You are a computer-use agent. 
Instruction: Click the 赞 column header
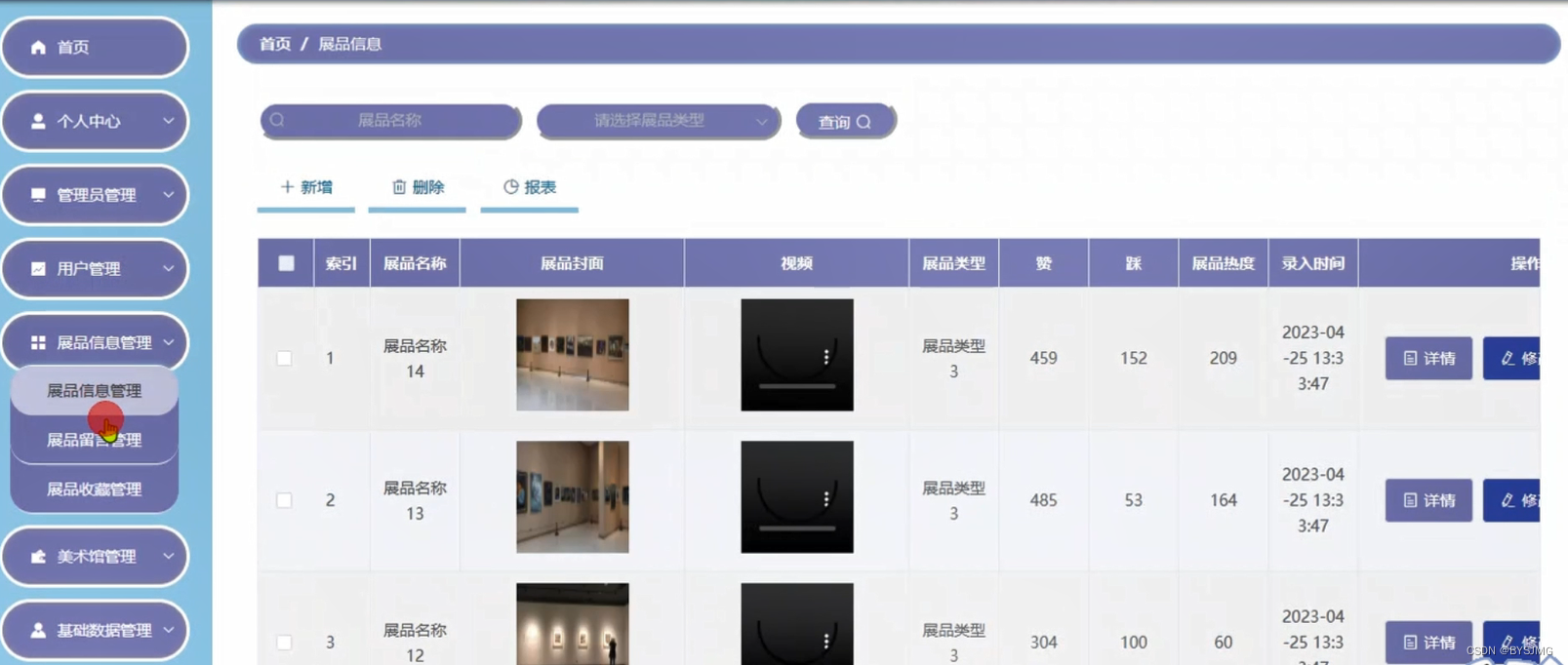1044,263
